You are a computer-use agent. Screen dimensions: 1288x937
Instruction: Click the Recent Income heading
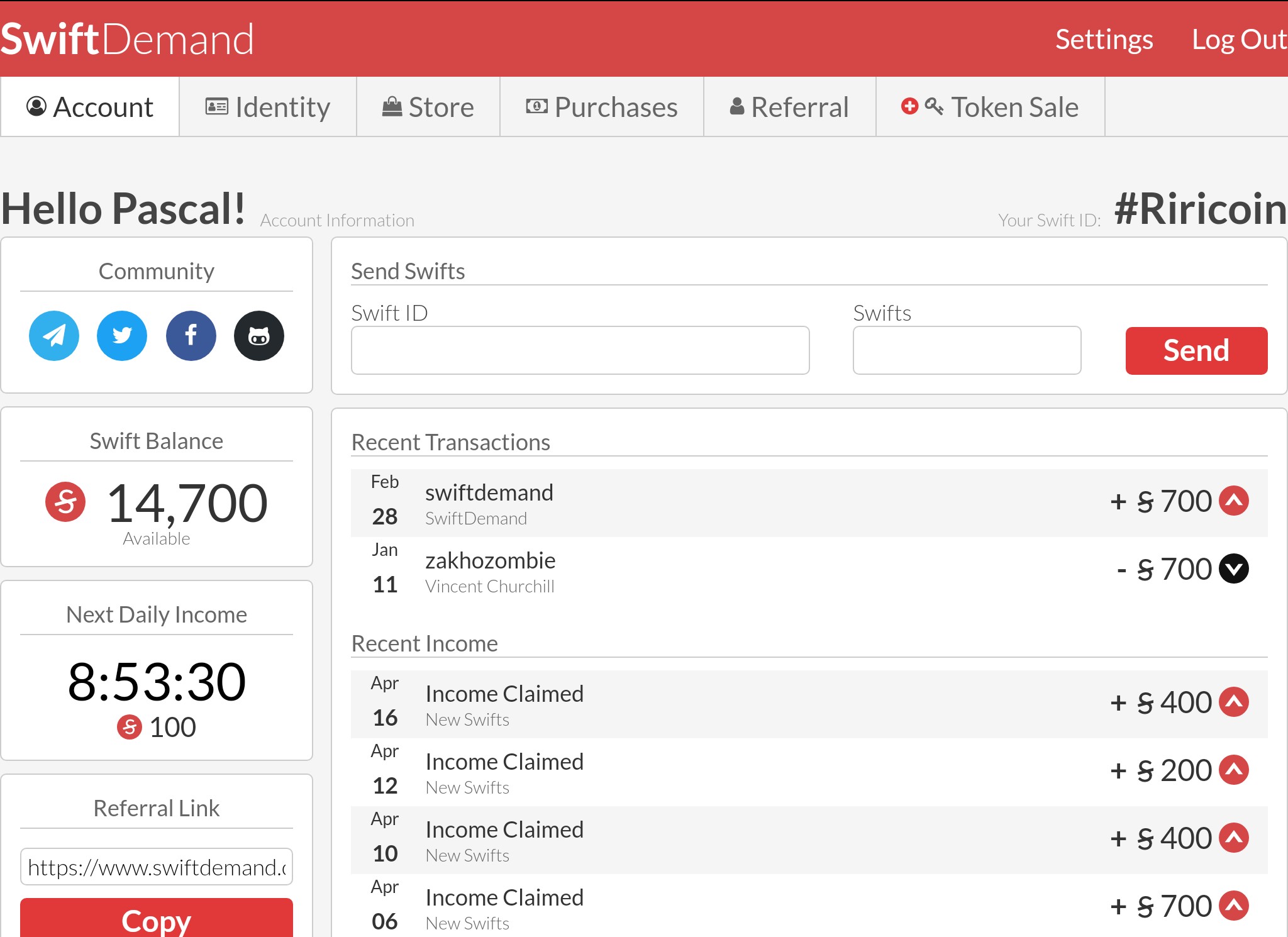tap(425, 643)
